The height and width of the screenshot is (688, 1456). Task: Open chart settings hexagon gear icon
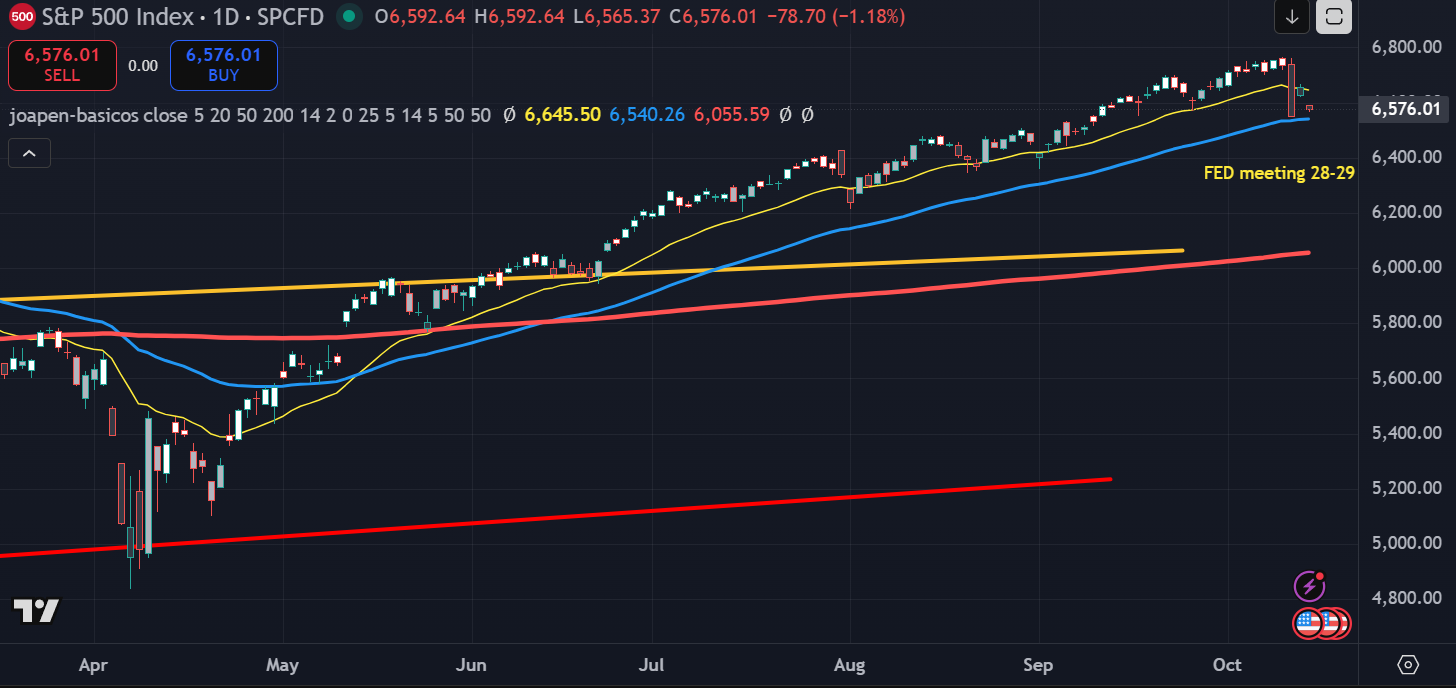pyautogui.click(x=1408, y=665)
